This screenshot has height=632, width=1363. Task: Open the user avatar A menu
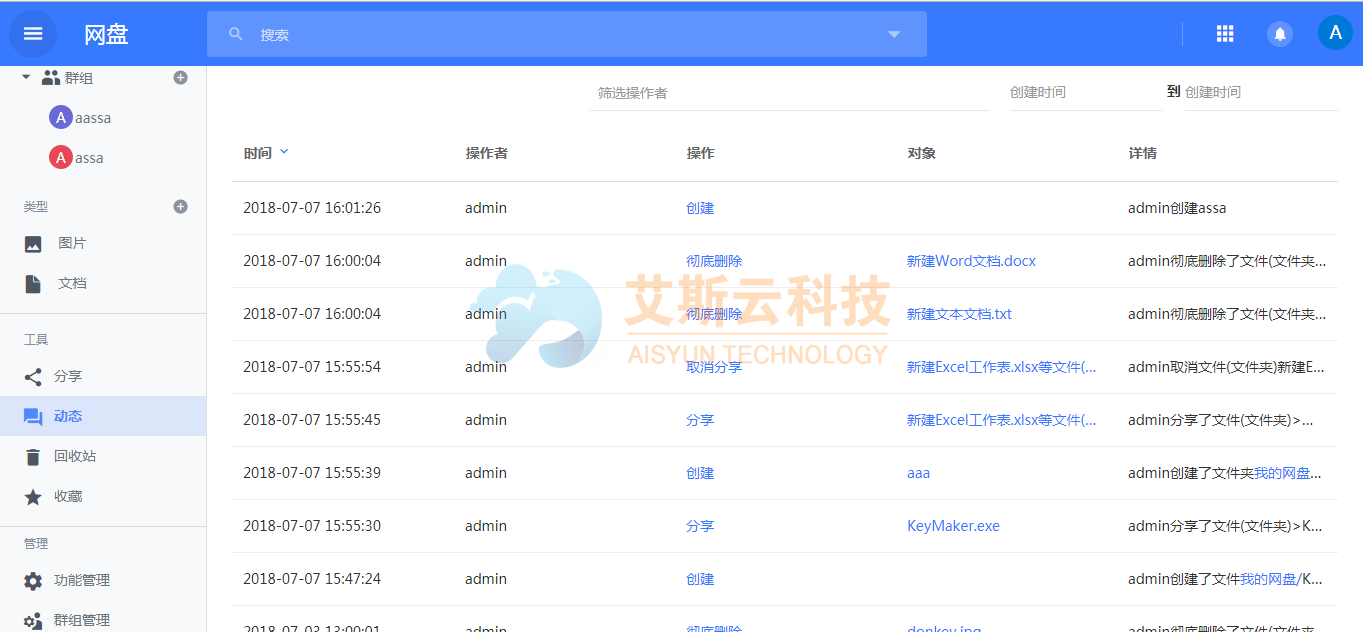click(x=1334, y=33)
